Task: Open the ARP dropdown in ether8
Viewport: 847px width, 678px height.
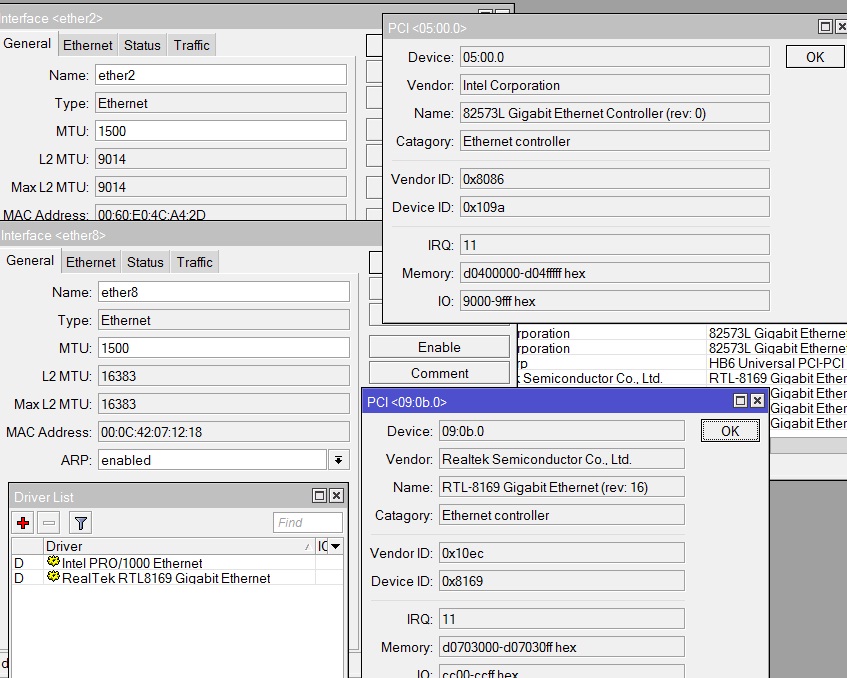Action: (338, 460)
